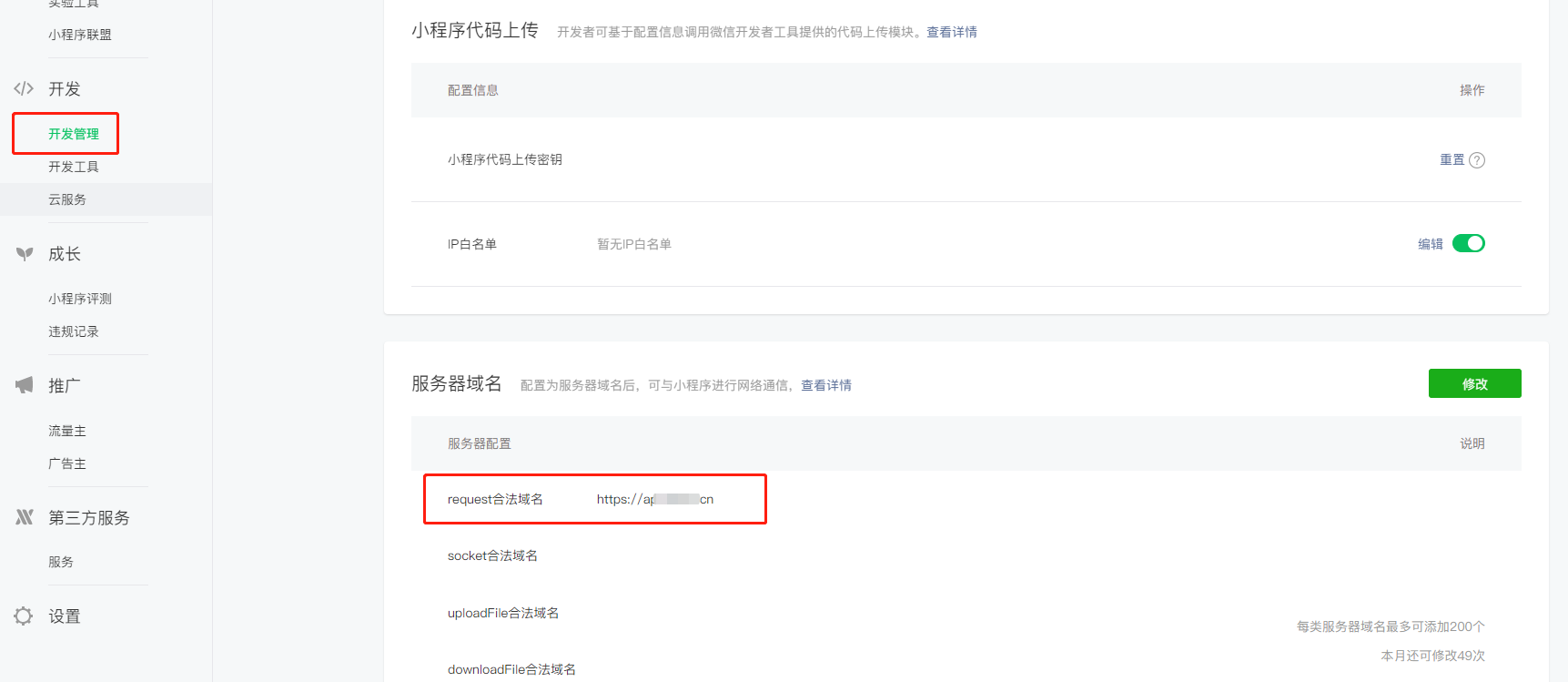Open 查看详情 link for 小程序代码上传
Image resolution: width=1568 pixels, height=682 pixels.
click(x=952, y=32)
